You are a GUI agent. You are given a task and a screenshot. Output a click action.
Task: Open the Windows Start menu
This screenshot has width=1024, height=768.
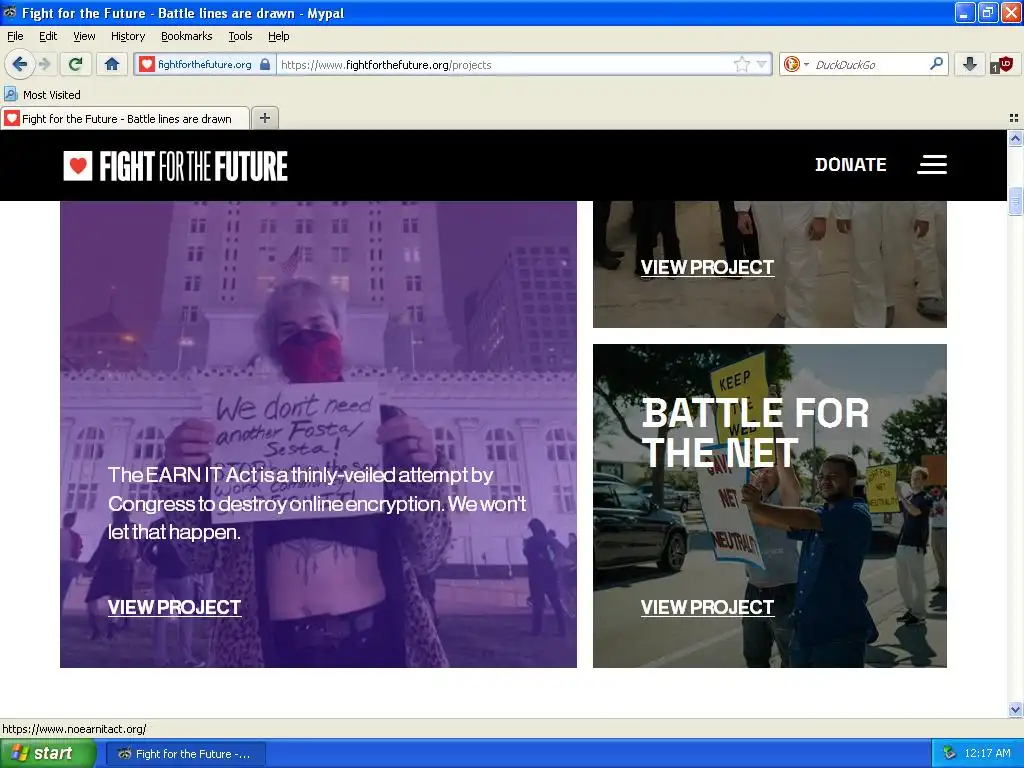tap(47, 753)
